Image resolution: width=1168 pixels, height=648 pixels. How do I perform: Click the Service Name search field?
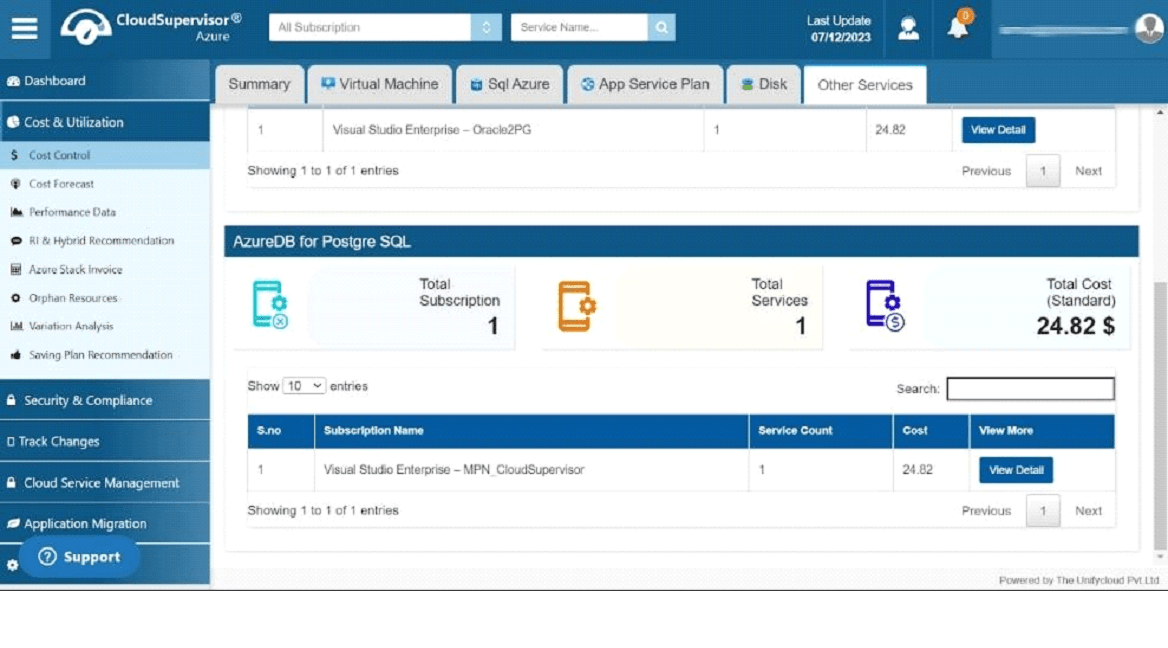pos(580,28)
